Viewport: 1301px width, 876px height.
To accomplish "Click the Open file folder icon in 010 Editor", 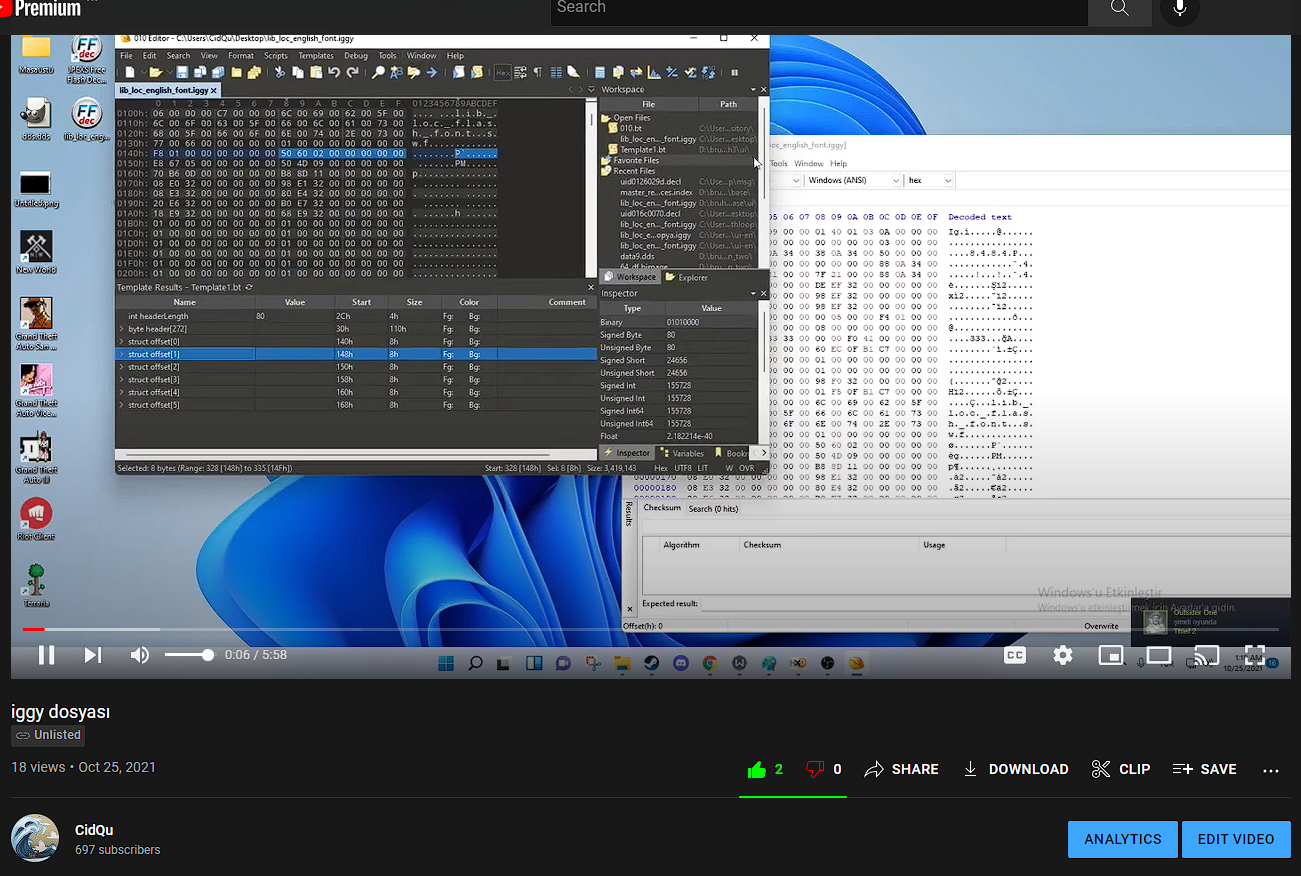I will click(x=155, y=72).
